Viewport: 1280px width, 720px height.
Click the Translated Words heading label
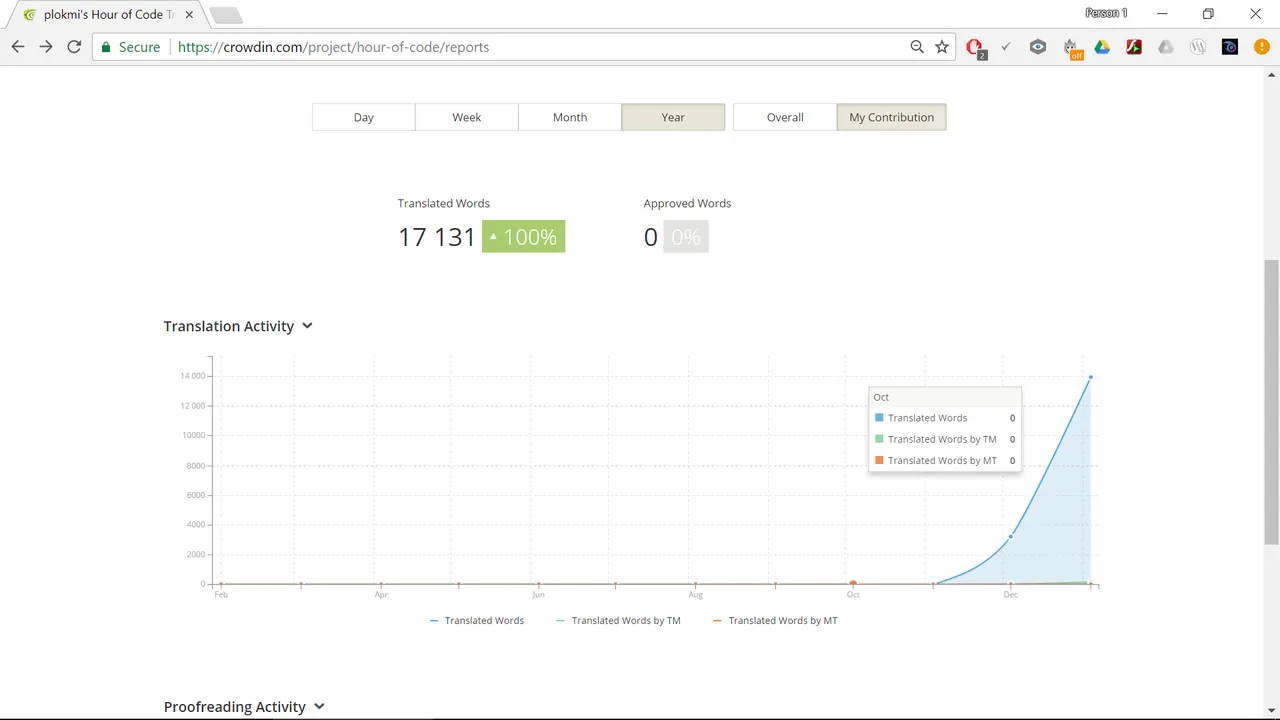tap(444, 203)
